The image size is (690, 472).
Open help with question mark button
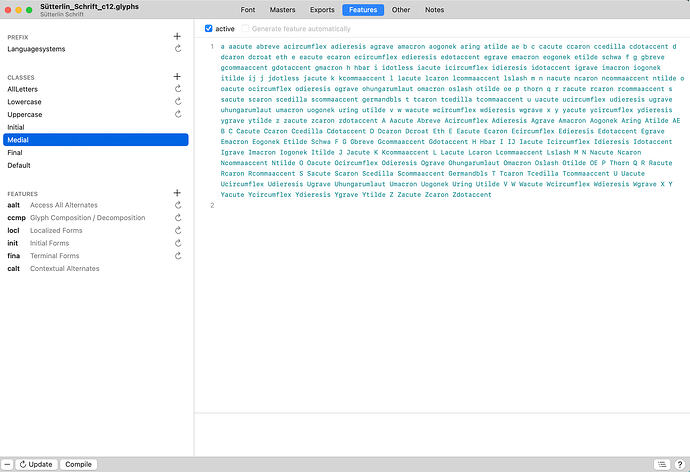point(680,465)
